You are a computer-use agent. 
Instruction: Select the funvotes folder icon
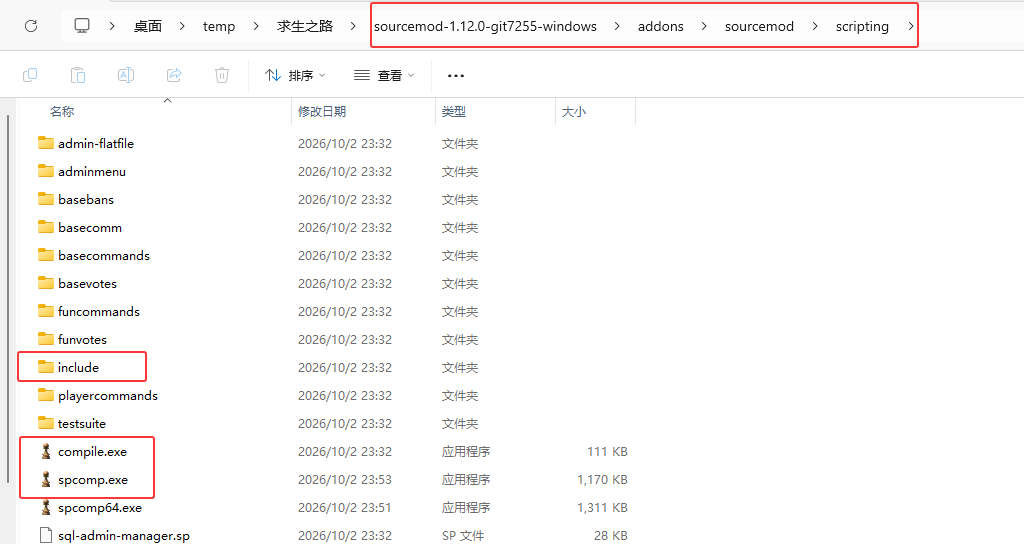(x=46, y=340)
